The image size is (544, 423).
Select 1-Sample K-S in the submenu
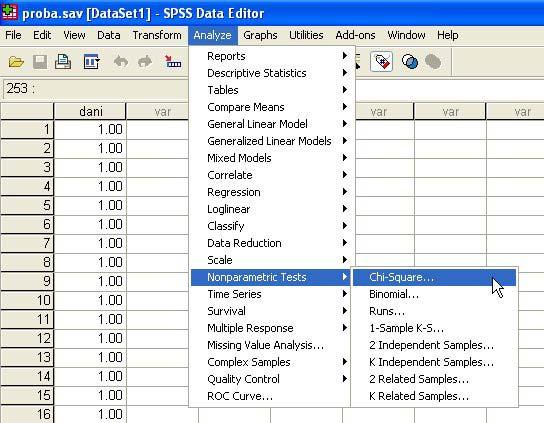(x=434, y=328)
